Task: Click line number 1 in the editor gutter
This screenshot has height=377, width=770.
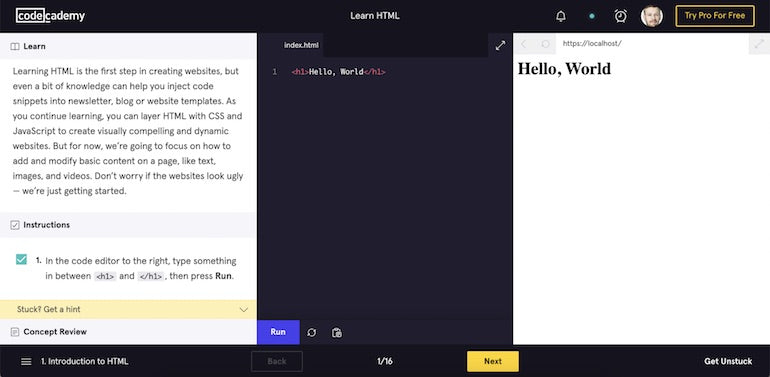Action: coord(275,72)
